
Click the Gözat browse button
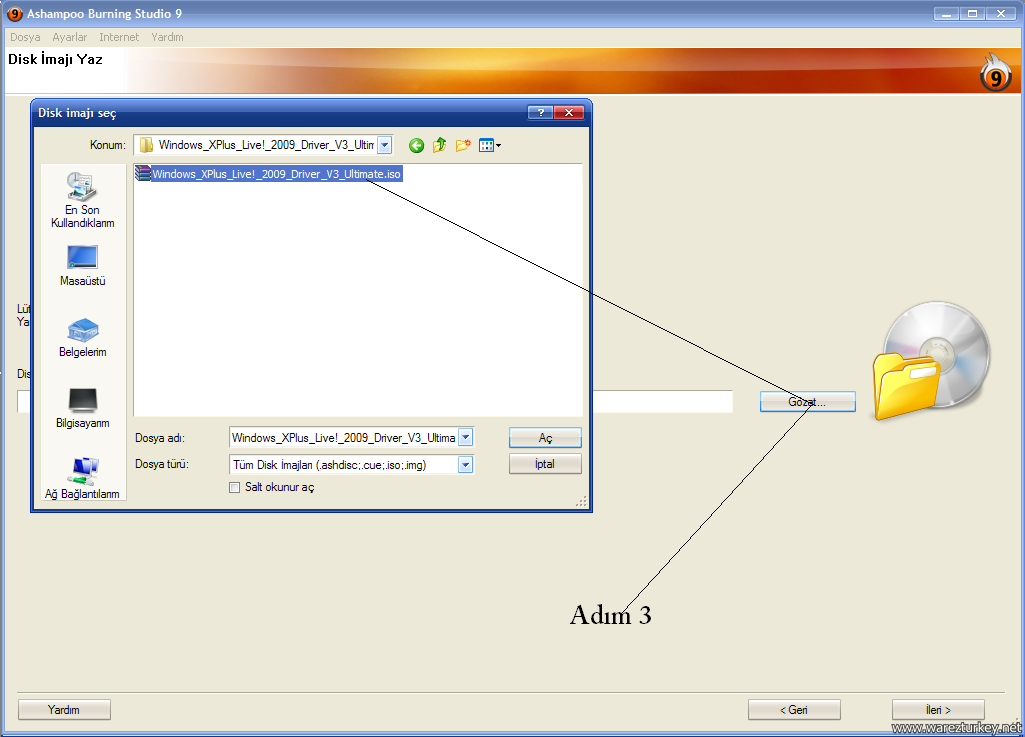tap(807, 402)
